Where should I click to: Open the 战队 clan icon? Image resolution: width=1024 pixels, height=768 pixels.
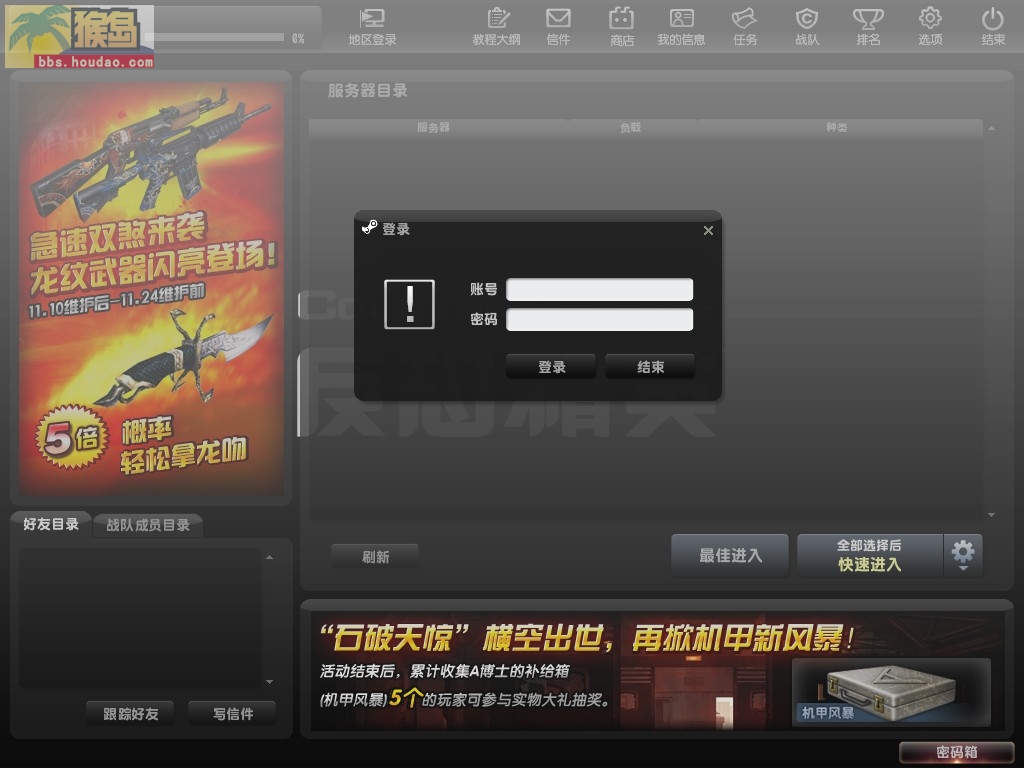click(x=807, y=27)
